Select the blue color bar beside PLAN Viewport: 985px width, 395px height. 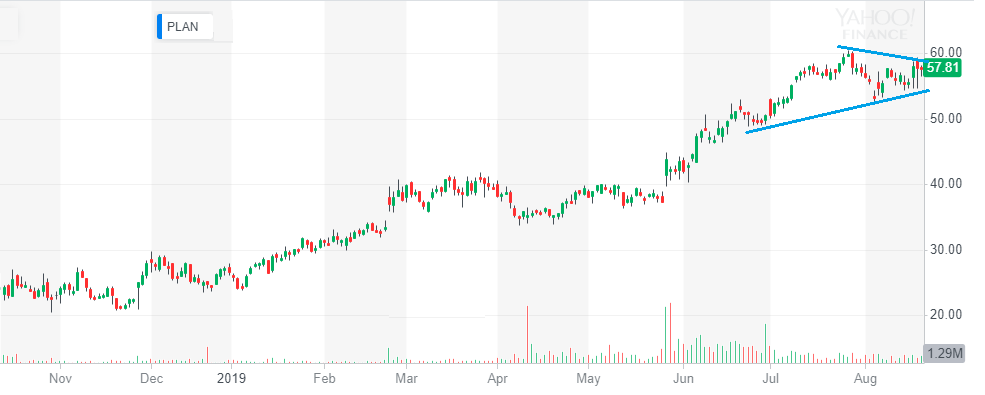160,27
